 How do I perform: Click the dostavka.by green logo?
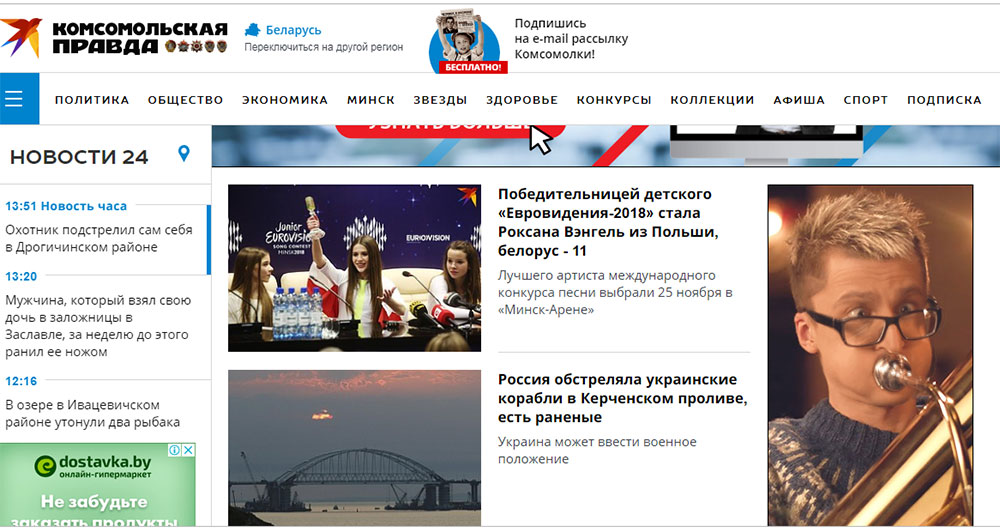click(x=45, y=466)
